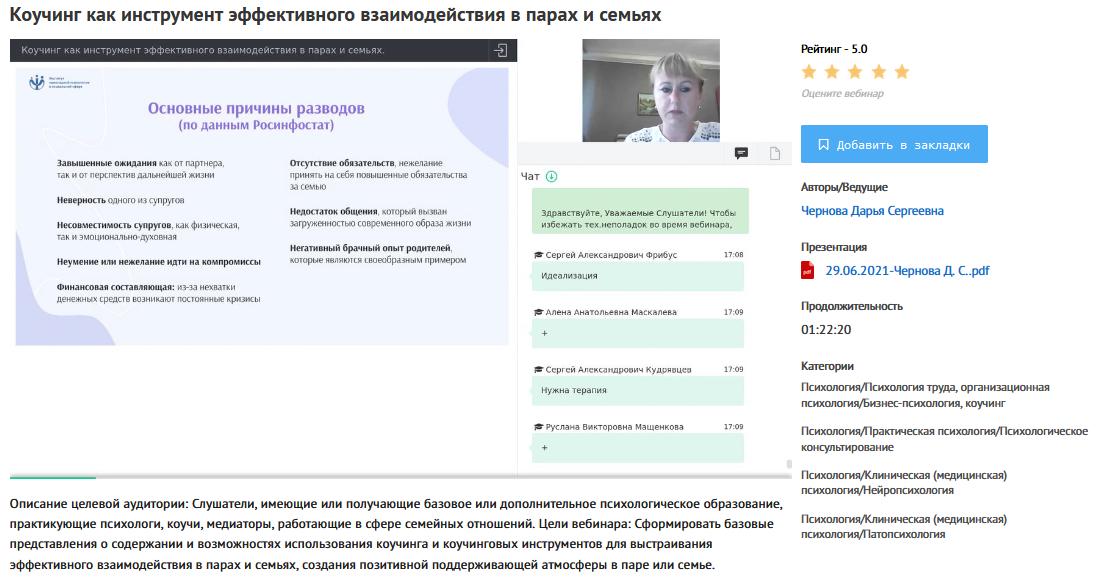
Task: Click the chat scrollbar handle
Action: (789, 464)
